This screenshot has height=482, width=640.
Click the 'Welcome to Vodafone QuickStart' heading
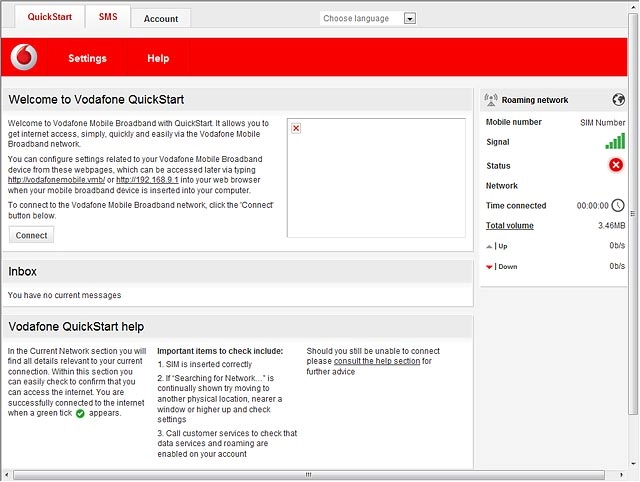point(96,100)
